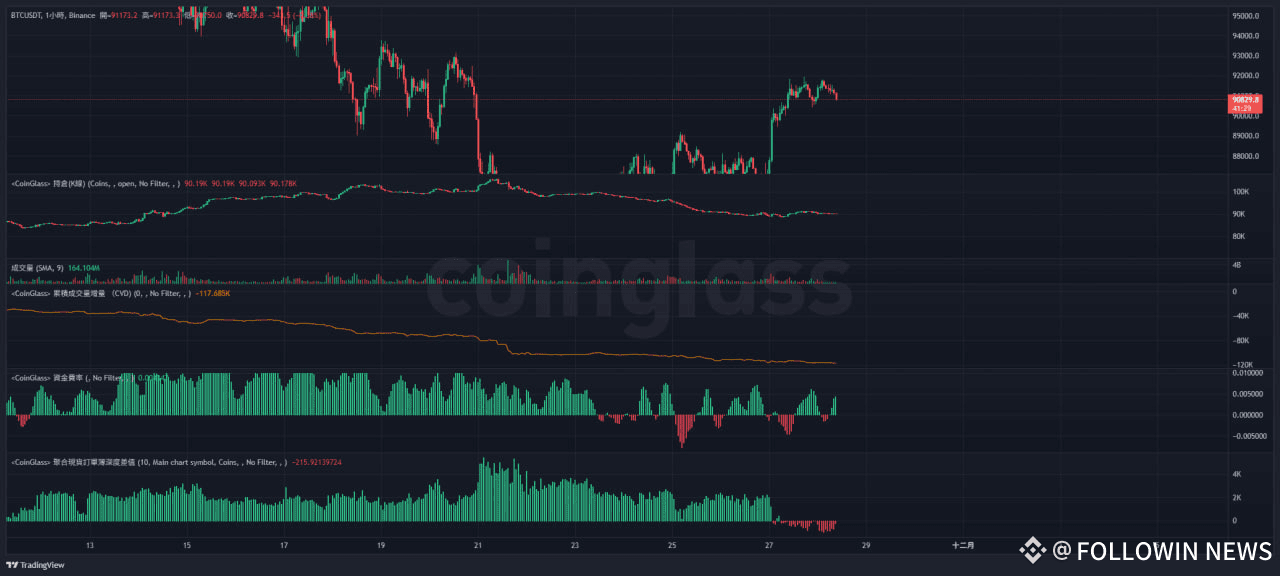Click date 25 on the time axis
The height and width of the screenshot is (576, 1280).
pyautogui.click(x=672, y=546)
